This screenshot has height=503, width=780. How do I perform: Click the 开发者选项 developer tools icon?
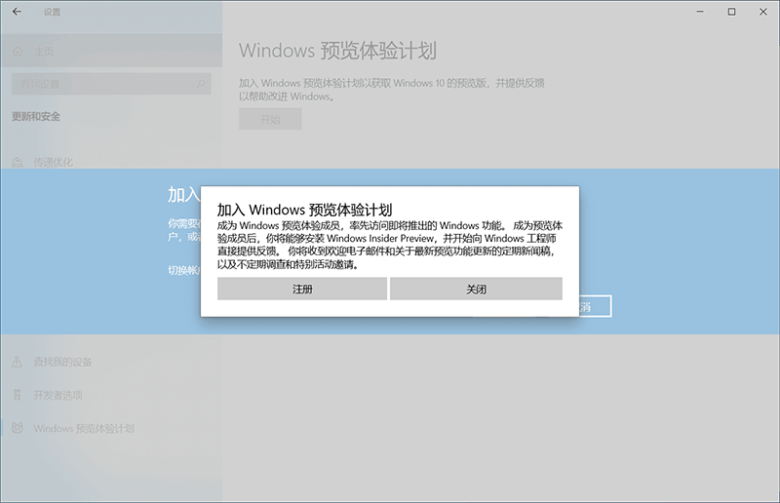[x=17, y=395]
